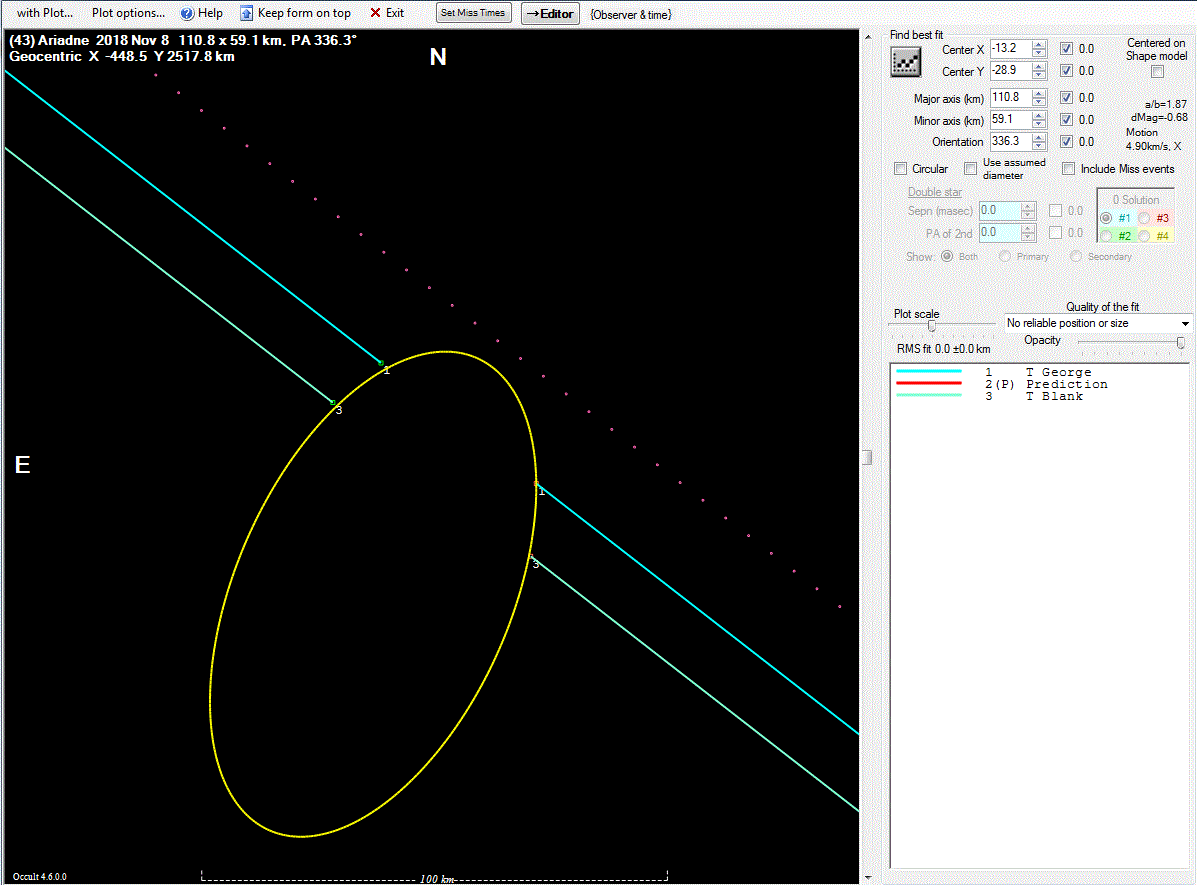Check the Centered on Shape model box
The image size is (1197, 885).
(x=1157, y=71)
